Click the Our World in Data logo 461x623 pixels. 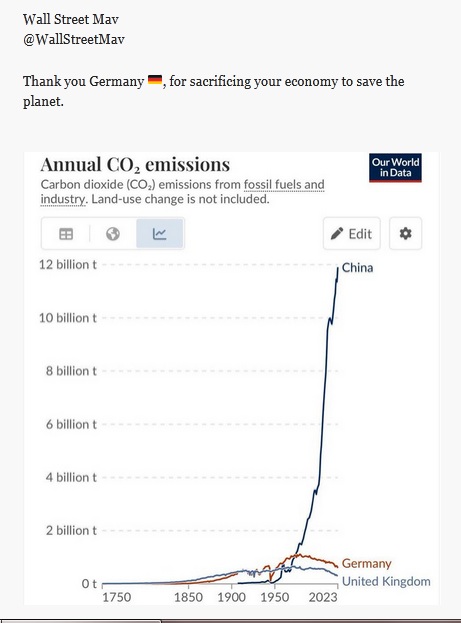coord(395,168)
